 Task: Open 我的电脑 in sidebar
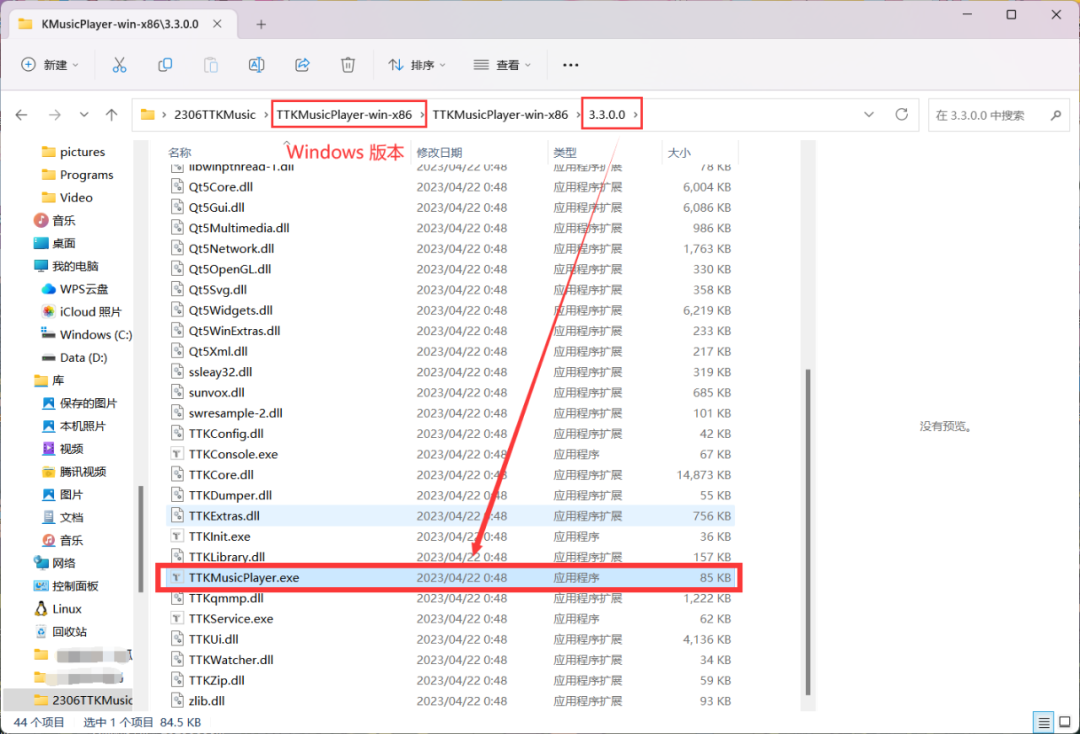pyautogui.click(x=65, y=266)
